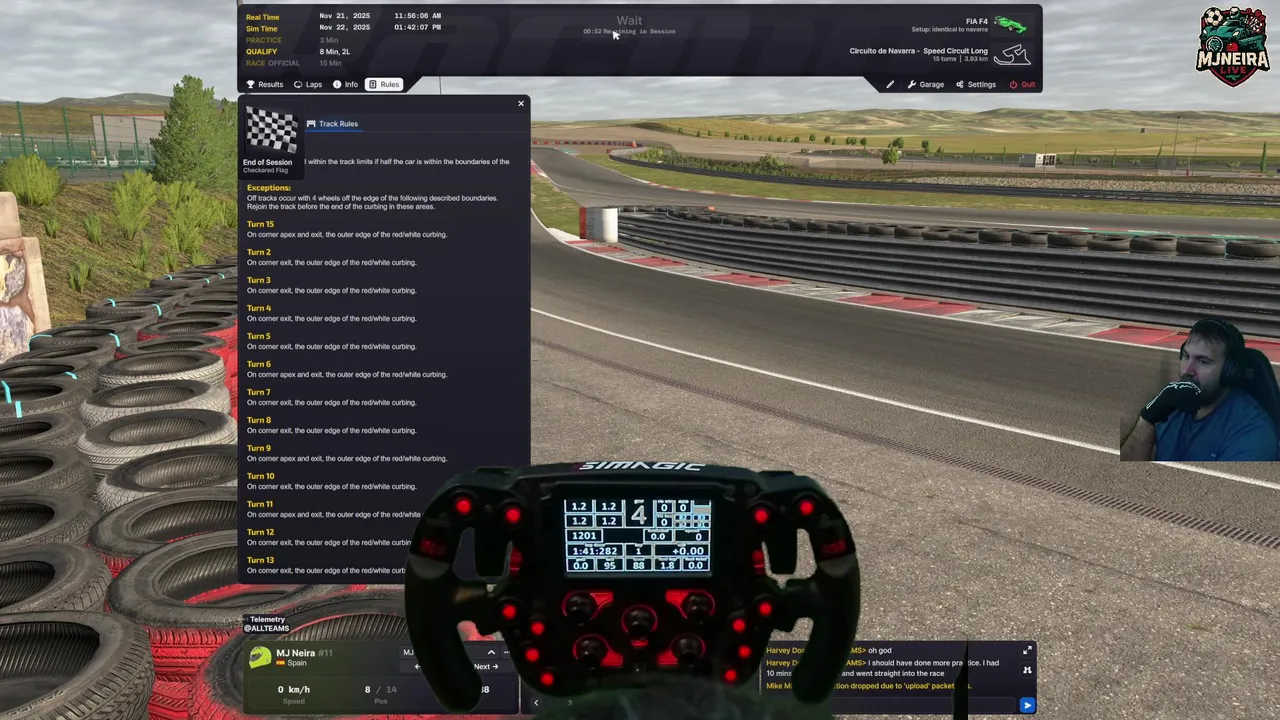Click the Turn 8 rule heading
This screenshot has width=1280, height=720.
(x=259, y=420)
